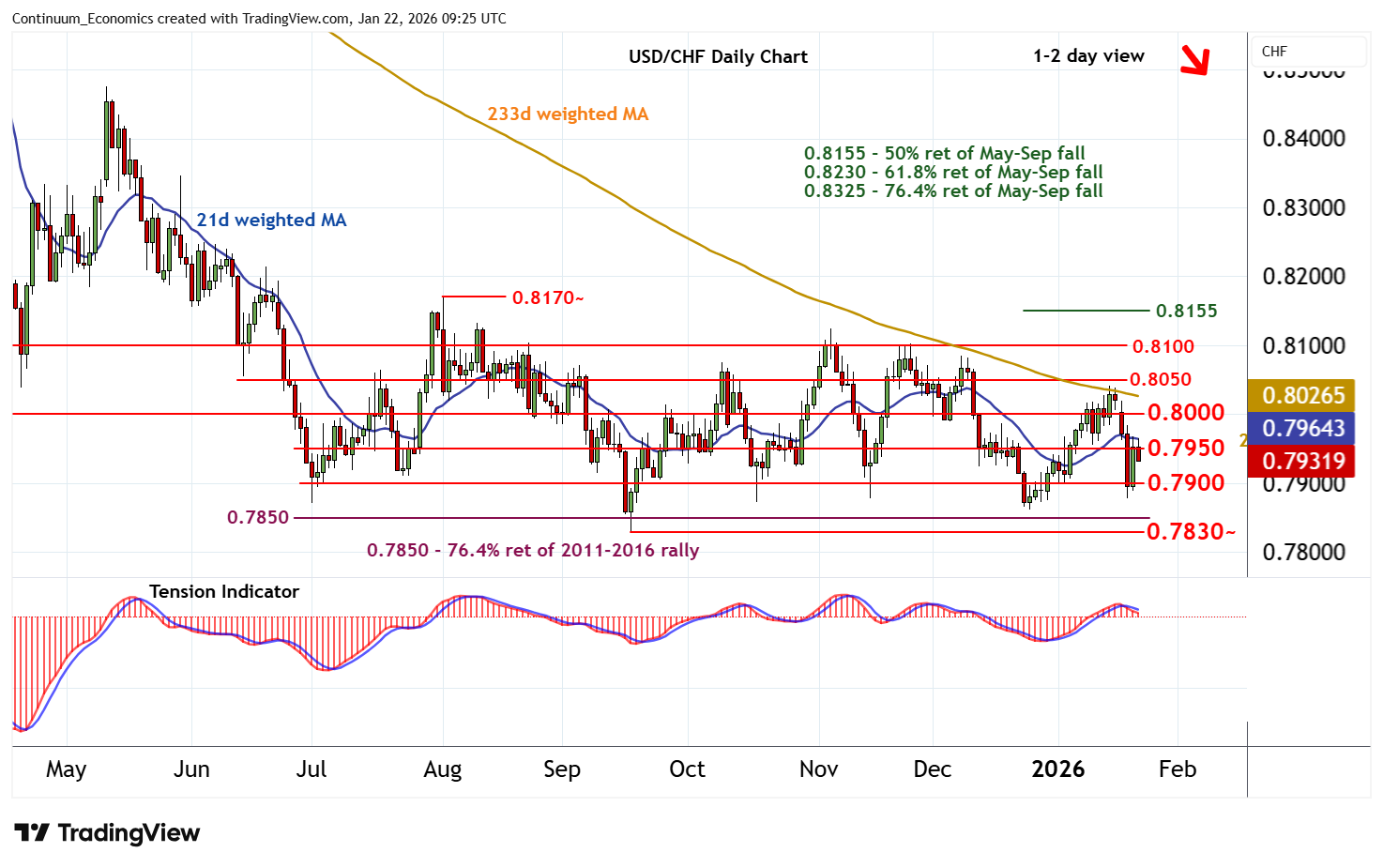The height and width of the screenshot is (868, 1383).
Task: Select the gold 0.80265 price tag
Action: click(1303, 396)
